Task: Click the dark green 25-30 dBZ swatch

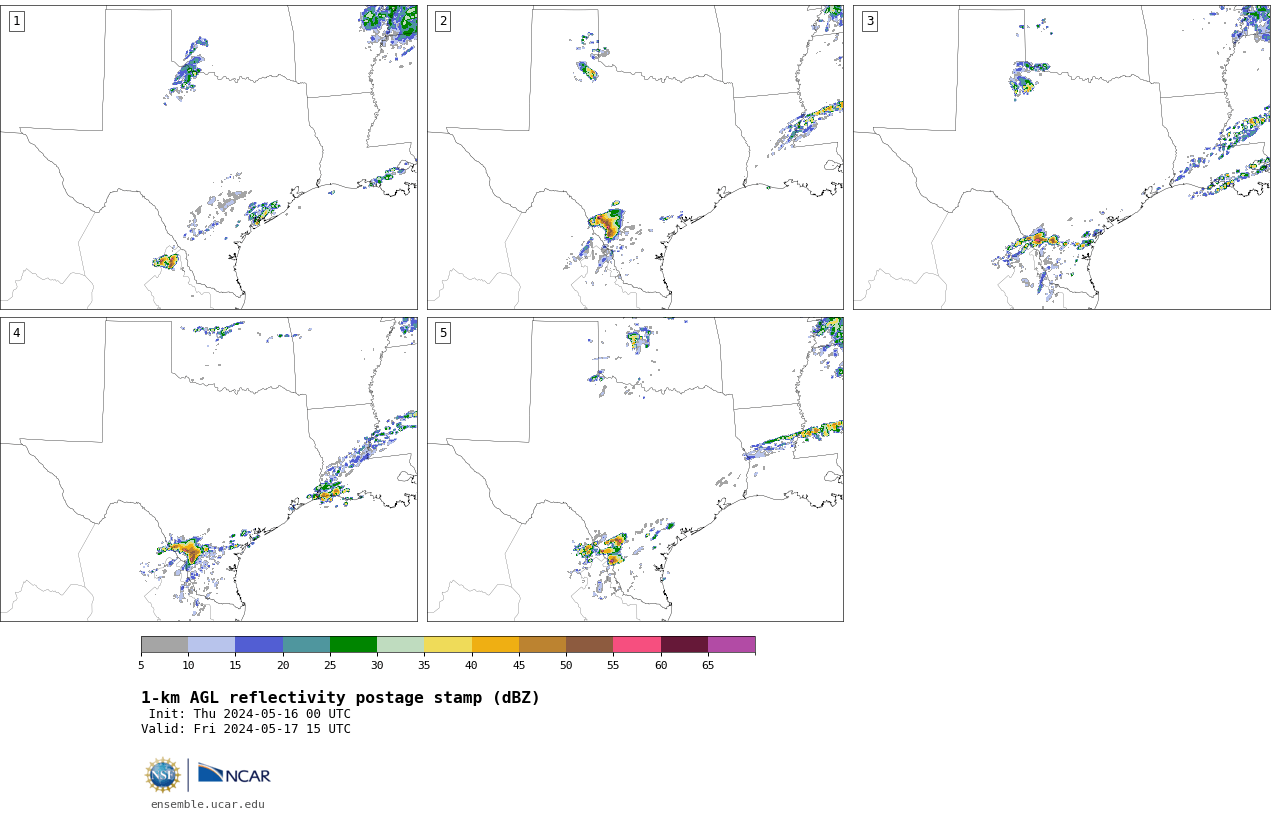Action: click(x=353, y=644)
